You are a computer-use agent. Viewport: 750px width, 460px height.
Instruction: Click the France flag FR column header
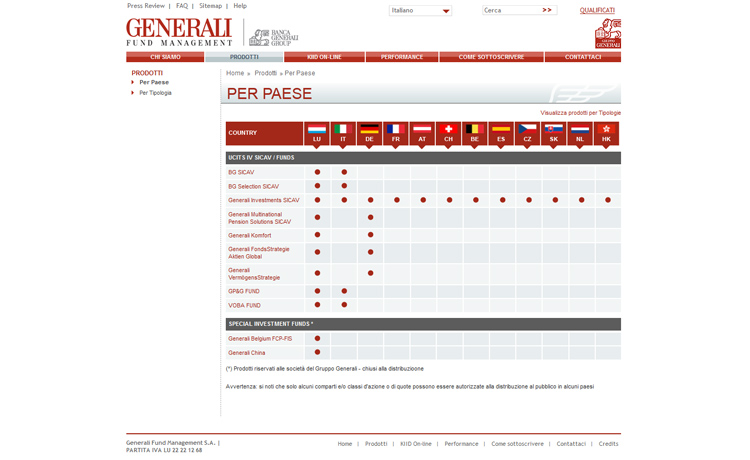pyautogui.click(x=396, y=133)
